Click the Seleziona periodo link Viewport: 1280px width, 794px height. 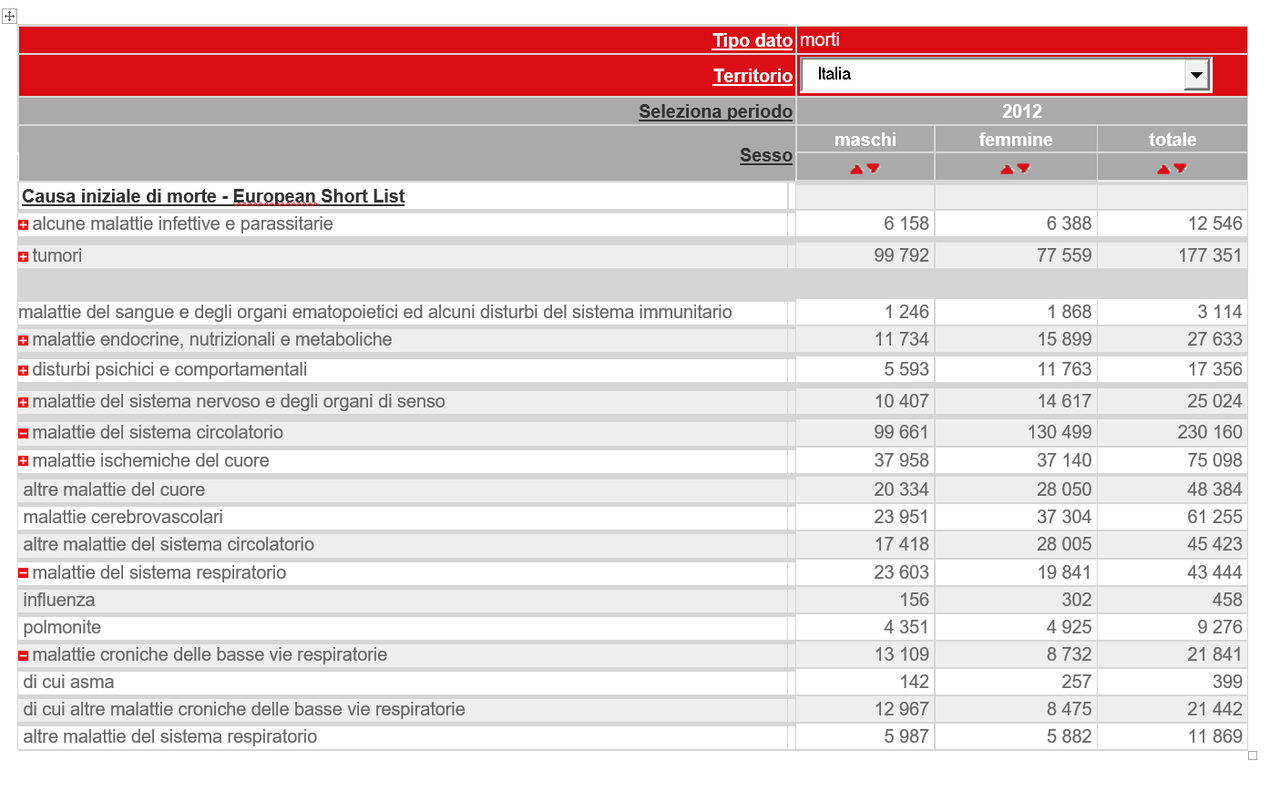pos(716,112)
